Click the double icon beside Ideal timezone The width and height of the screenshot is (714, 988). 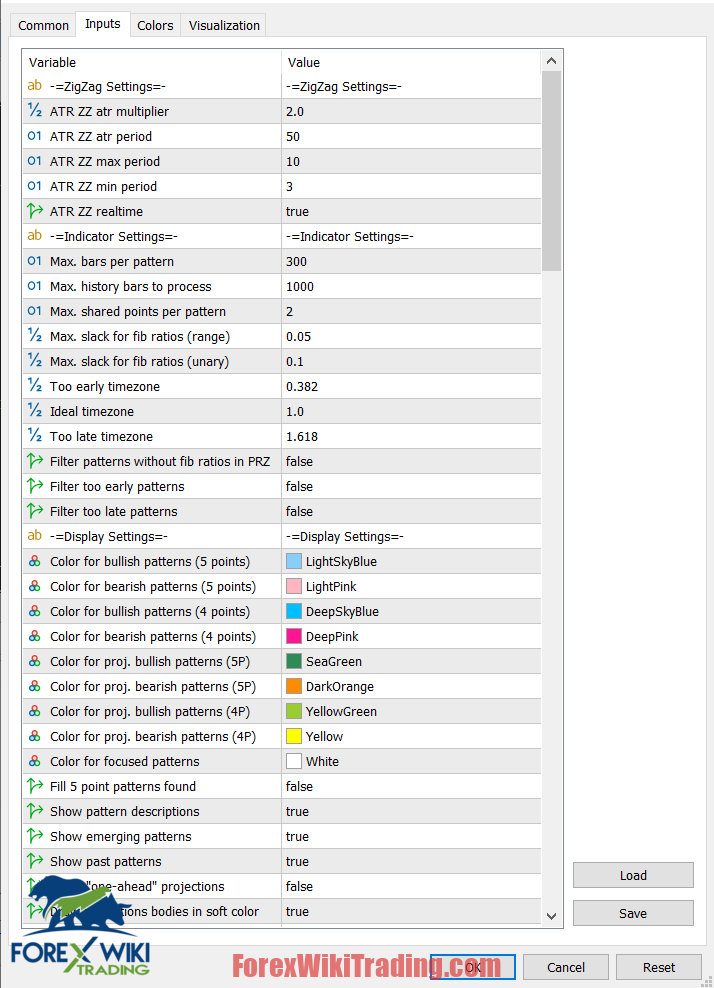point(35,410)
